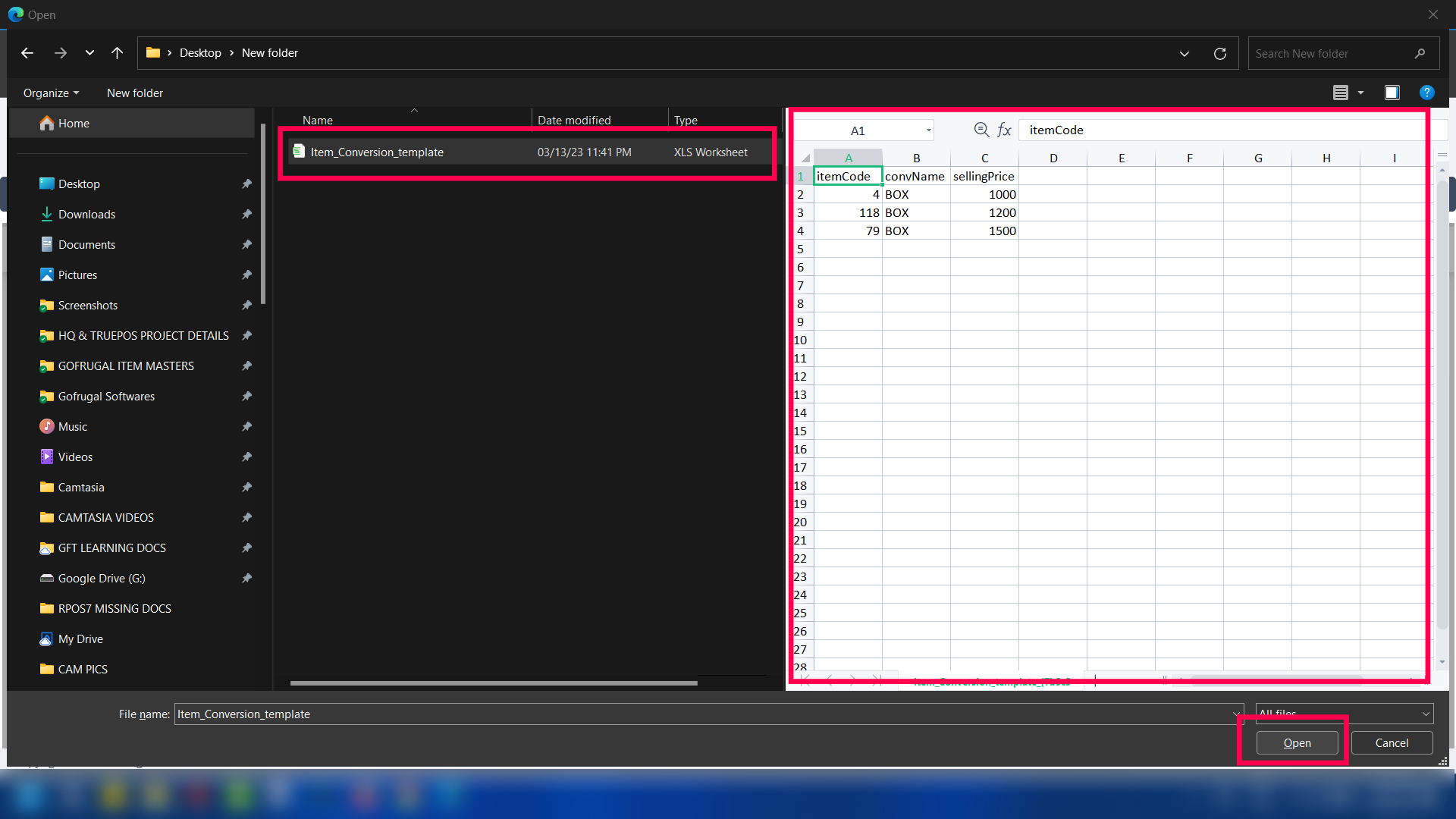The width and height of the screenshot is (1456, 819).
Task: Click the change view layout icon
Action: coord(1340,93)
